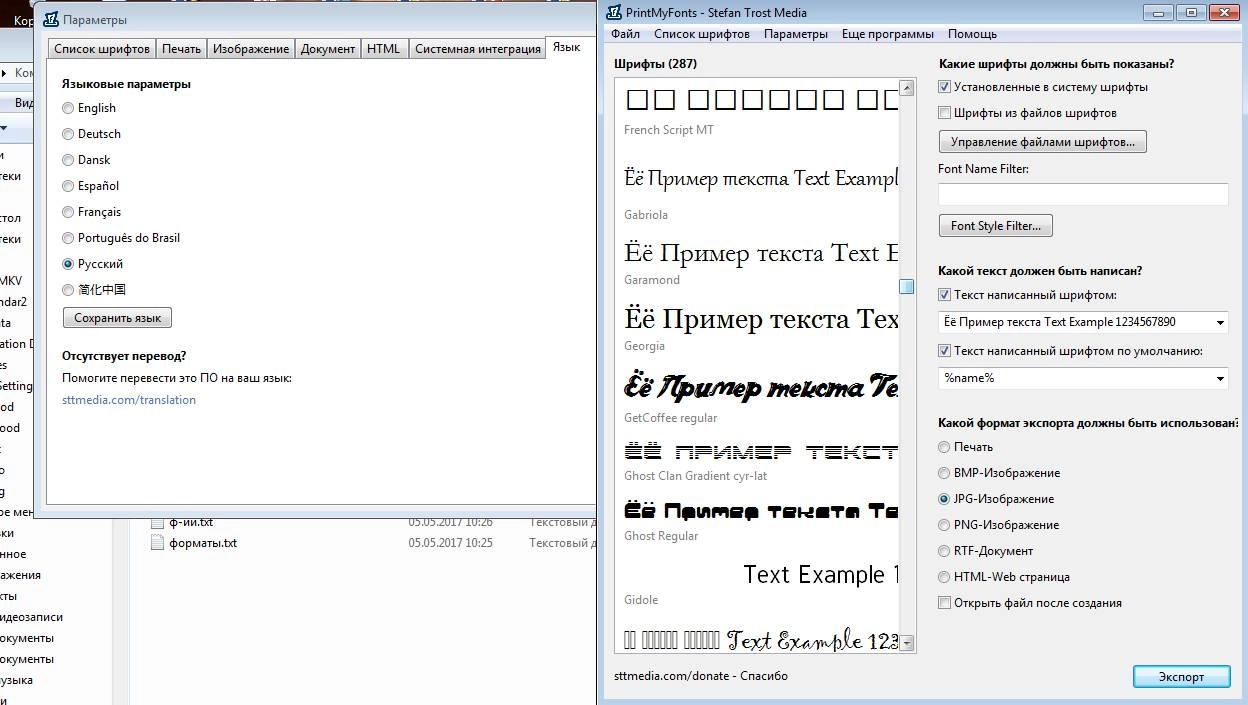The height and width of the screenshot is (705, 1248).
Task: Click the sttmedia.com/donate status text
Action: 701,676
